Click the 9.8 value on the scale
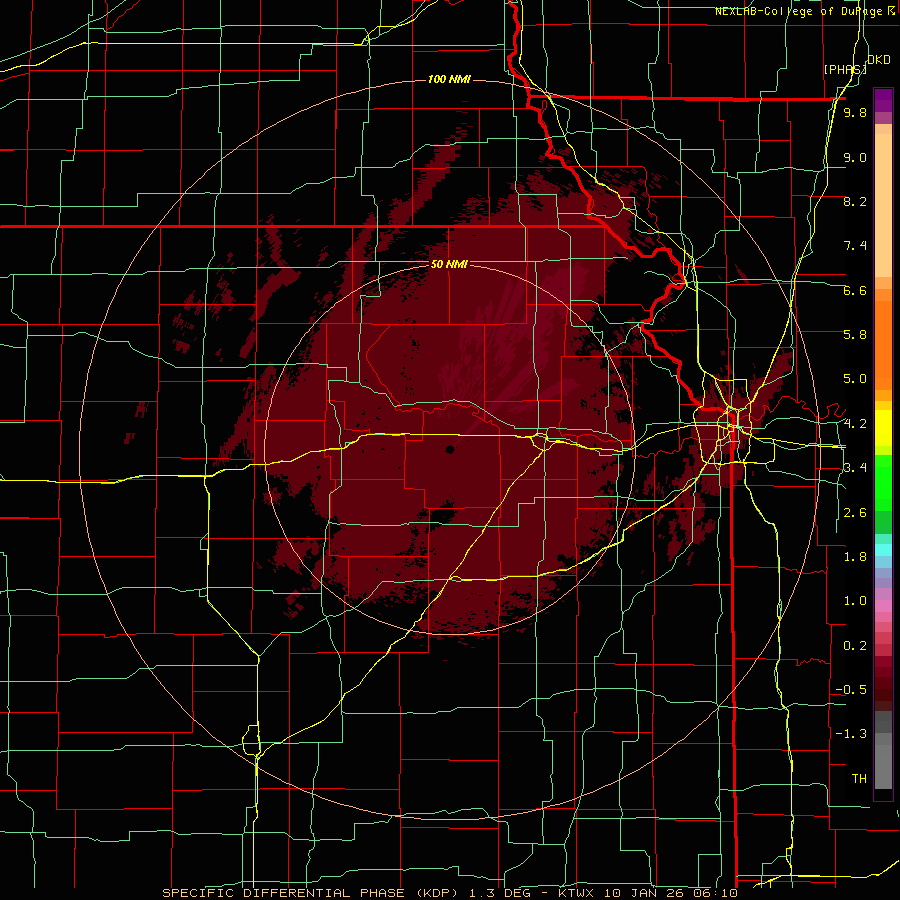Image resolution: width=900 pixels, height=900 pixels. (x=855, y=113)
